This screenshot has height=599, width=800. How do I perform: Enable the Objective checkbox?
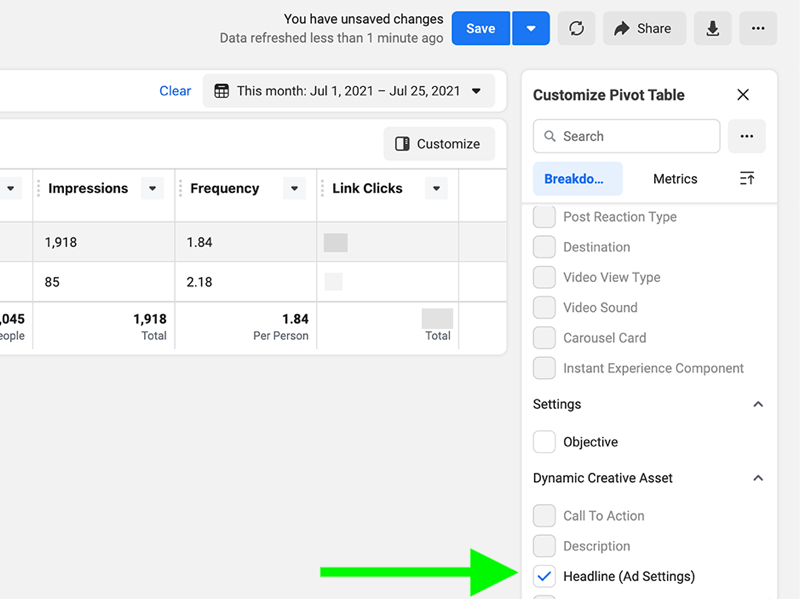[x=544, y=442]
